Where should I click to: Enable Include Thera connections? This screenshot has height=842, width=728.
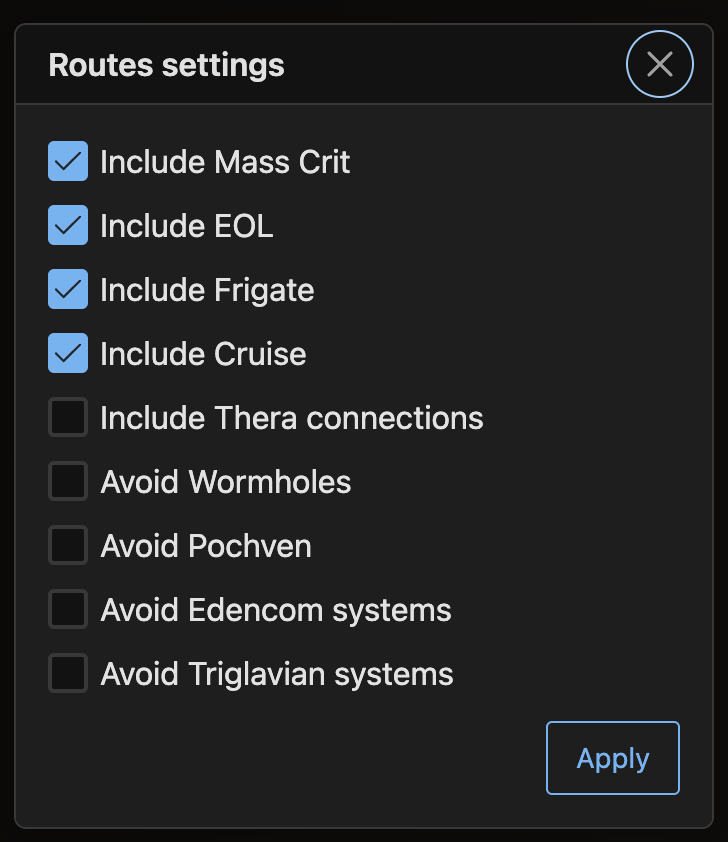[66, 417]
